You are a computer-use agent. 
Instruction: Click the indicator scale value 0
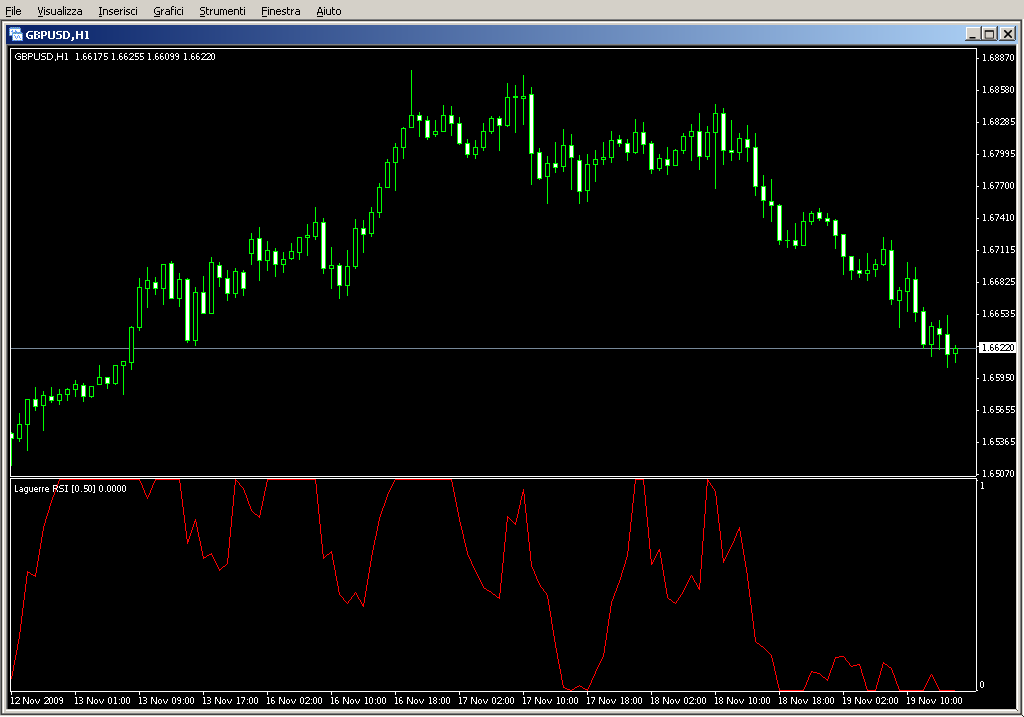[982, 684]
